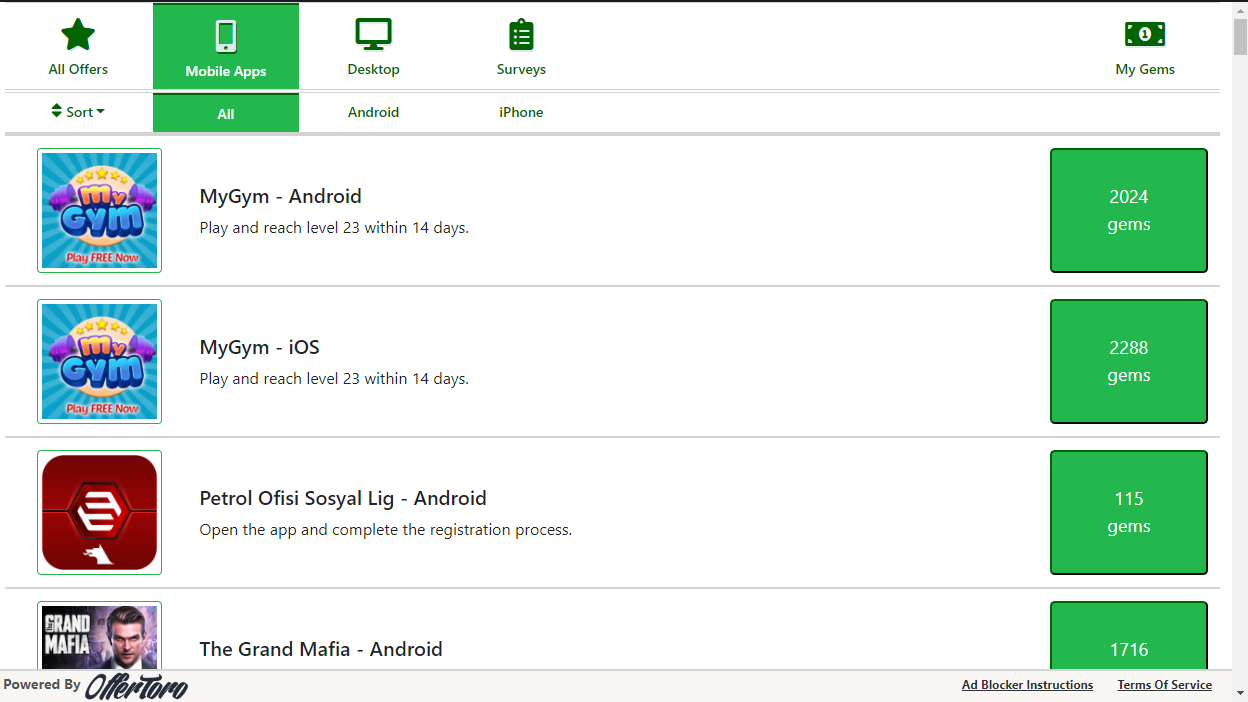Click the scrollbar down arrow

tap(1240, 693)
